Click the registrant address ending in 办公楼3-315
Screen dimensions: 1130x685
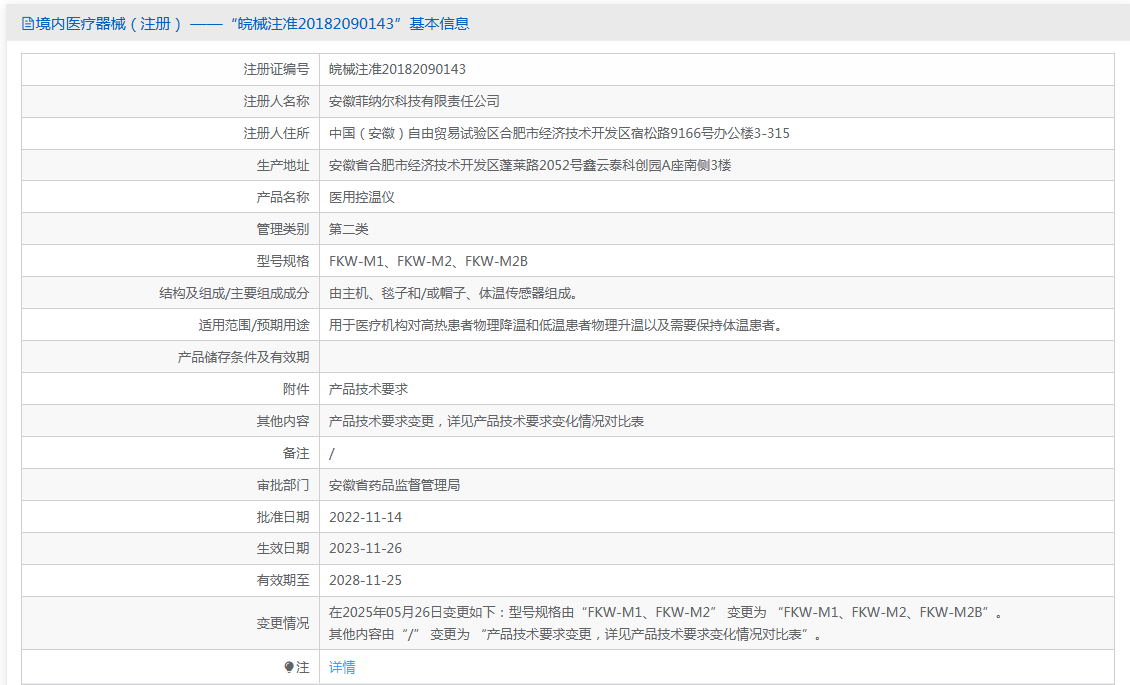pyautogui.click(x=559, y=133)
